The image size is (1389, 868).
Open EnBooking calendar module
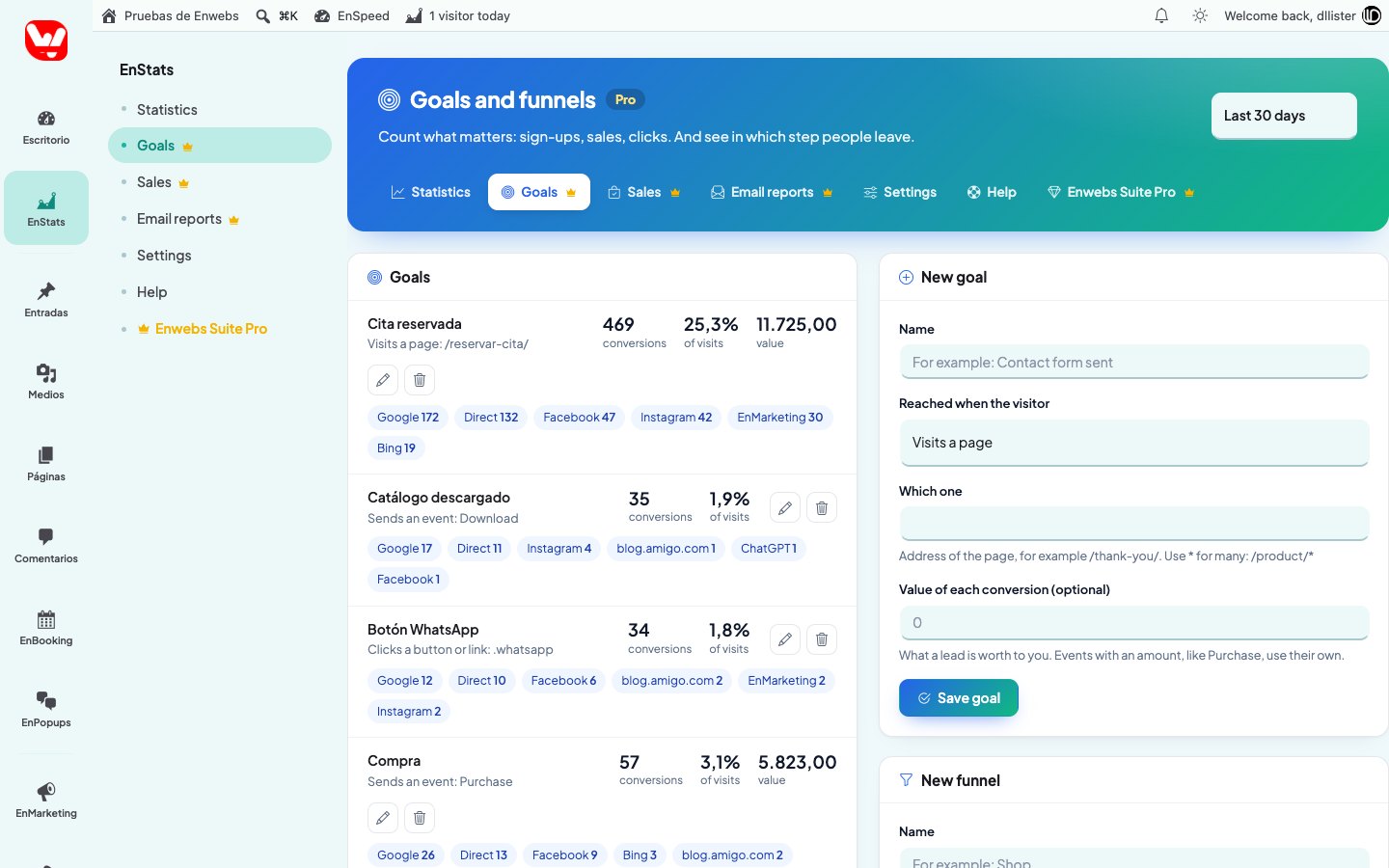click(46, 628)
